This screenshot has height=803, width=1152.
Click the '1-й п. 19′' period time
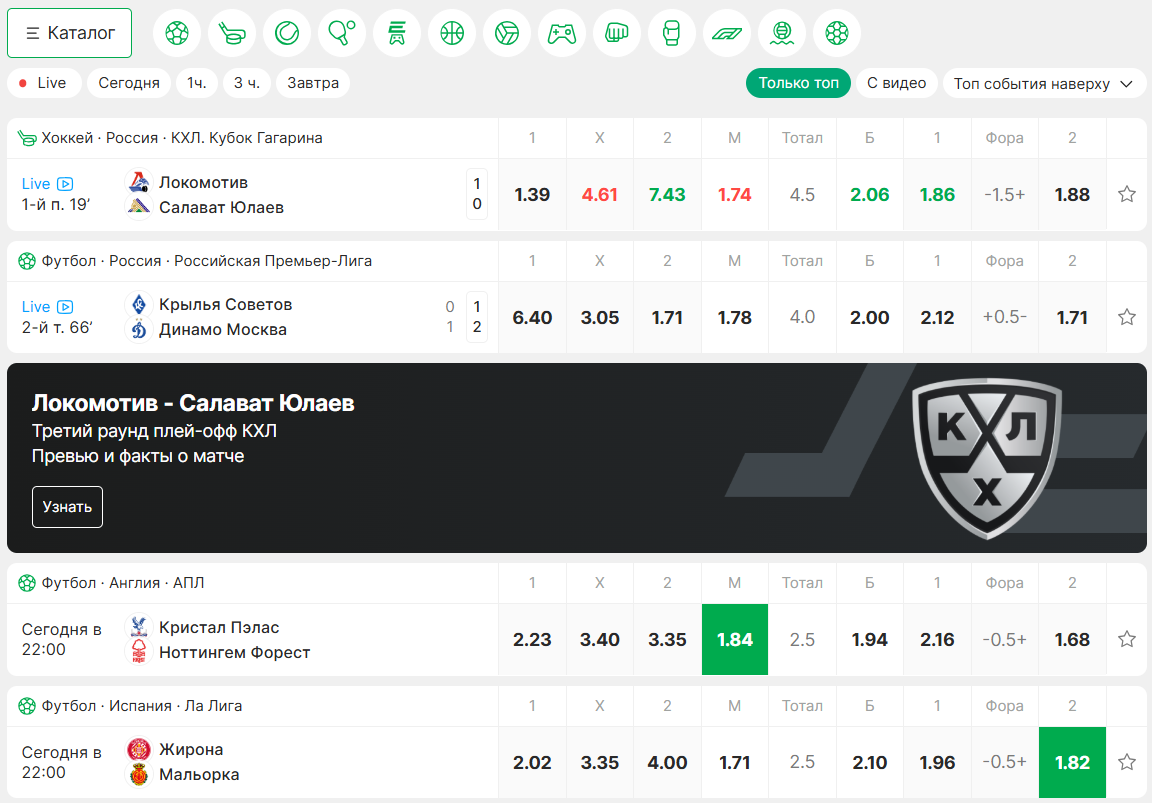pos(56,205)
